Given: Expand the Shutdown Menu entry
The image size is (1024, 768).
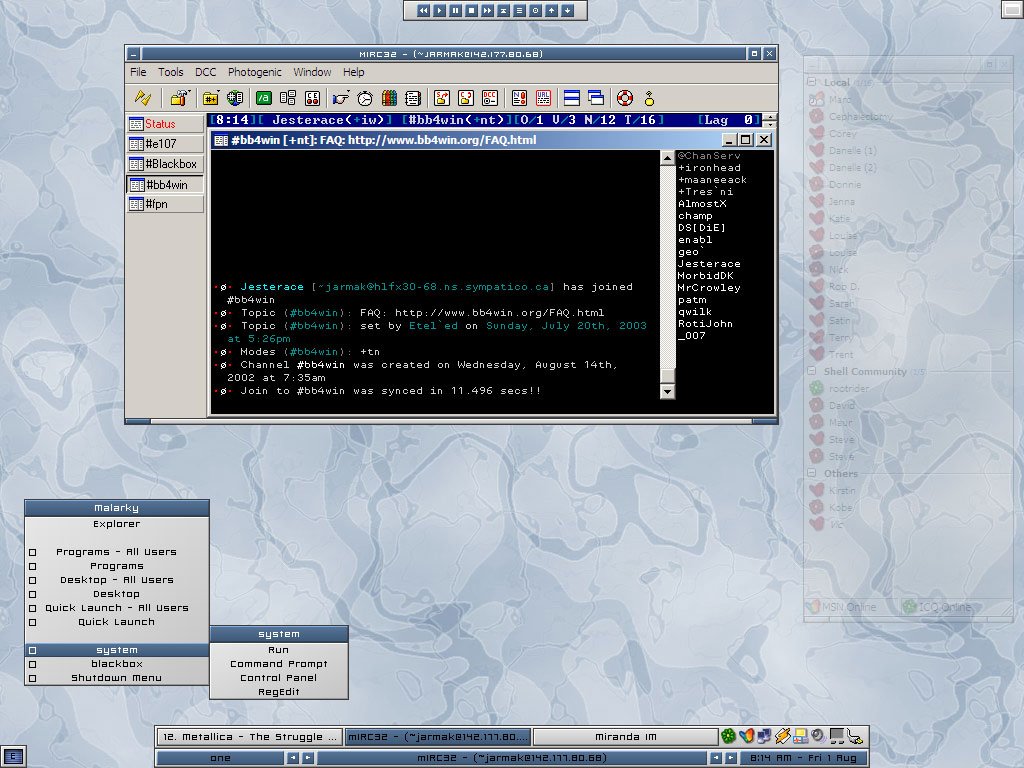Looking at the screenshot, I should coord(117,678).
